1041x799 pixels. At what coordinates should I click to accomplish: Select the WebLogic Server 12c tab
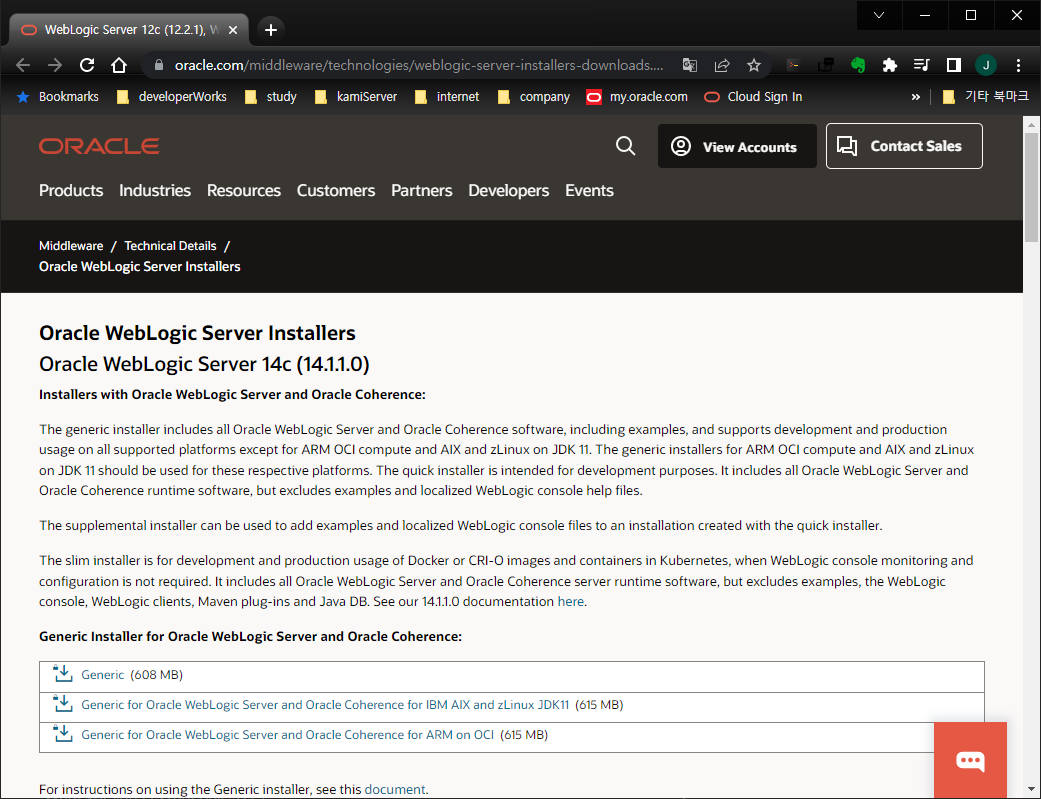pyautogui.click(x=129, y=30)
